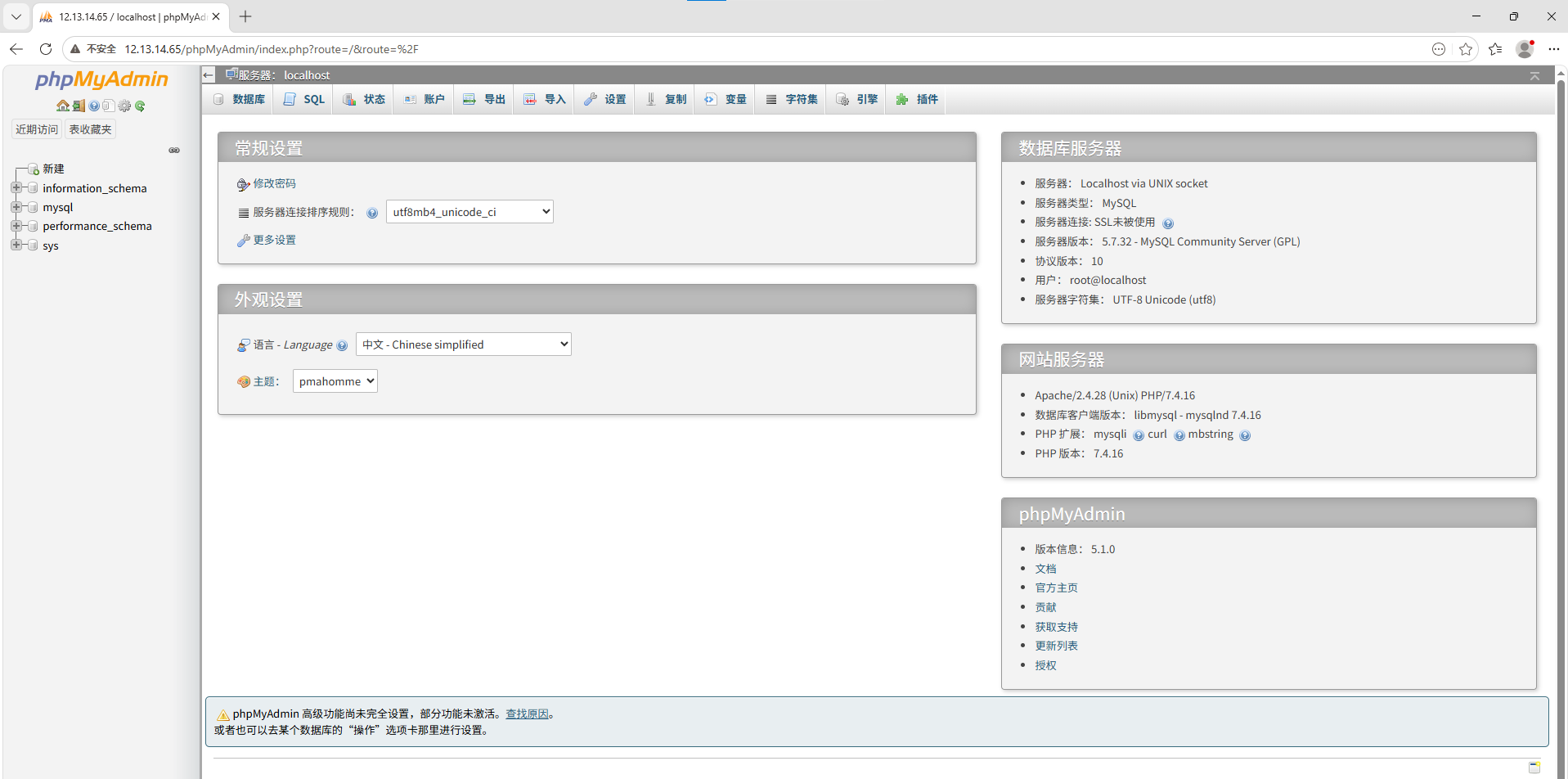
Task: Open the 账户 tab
Action: pyautogui.click(x=424, y=99)
